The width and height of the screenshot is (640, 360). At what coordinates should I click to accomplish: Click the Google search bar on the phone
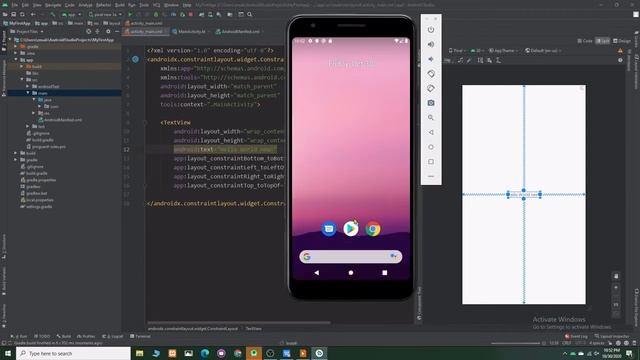[351, 256]
